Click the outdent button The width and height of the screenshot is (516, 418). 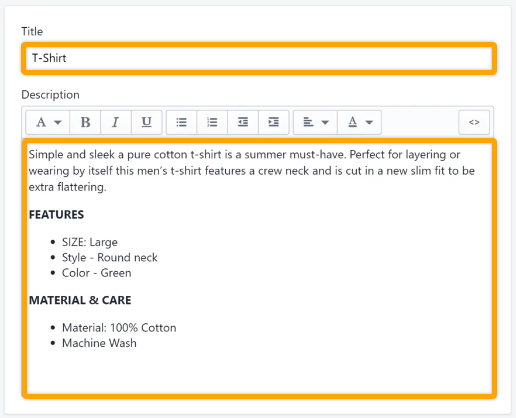(243, 122)
